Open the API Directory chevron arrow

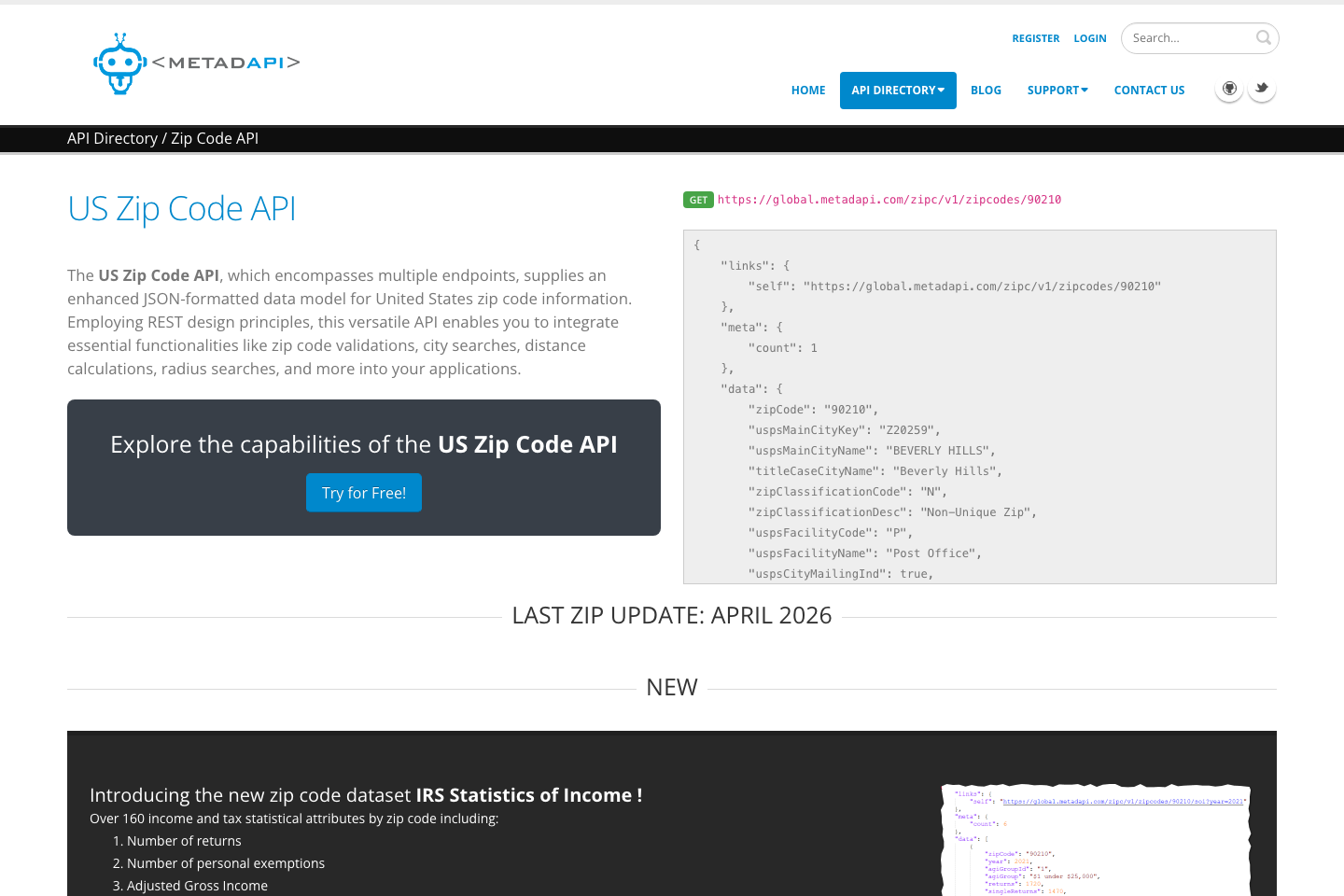click(941, 91)
